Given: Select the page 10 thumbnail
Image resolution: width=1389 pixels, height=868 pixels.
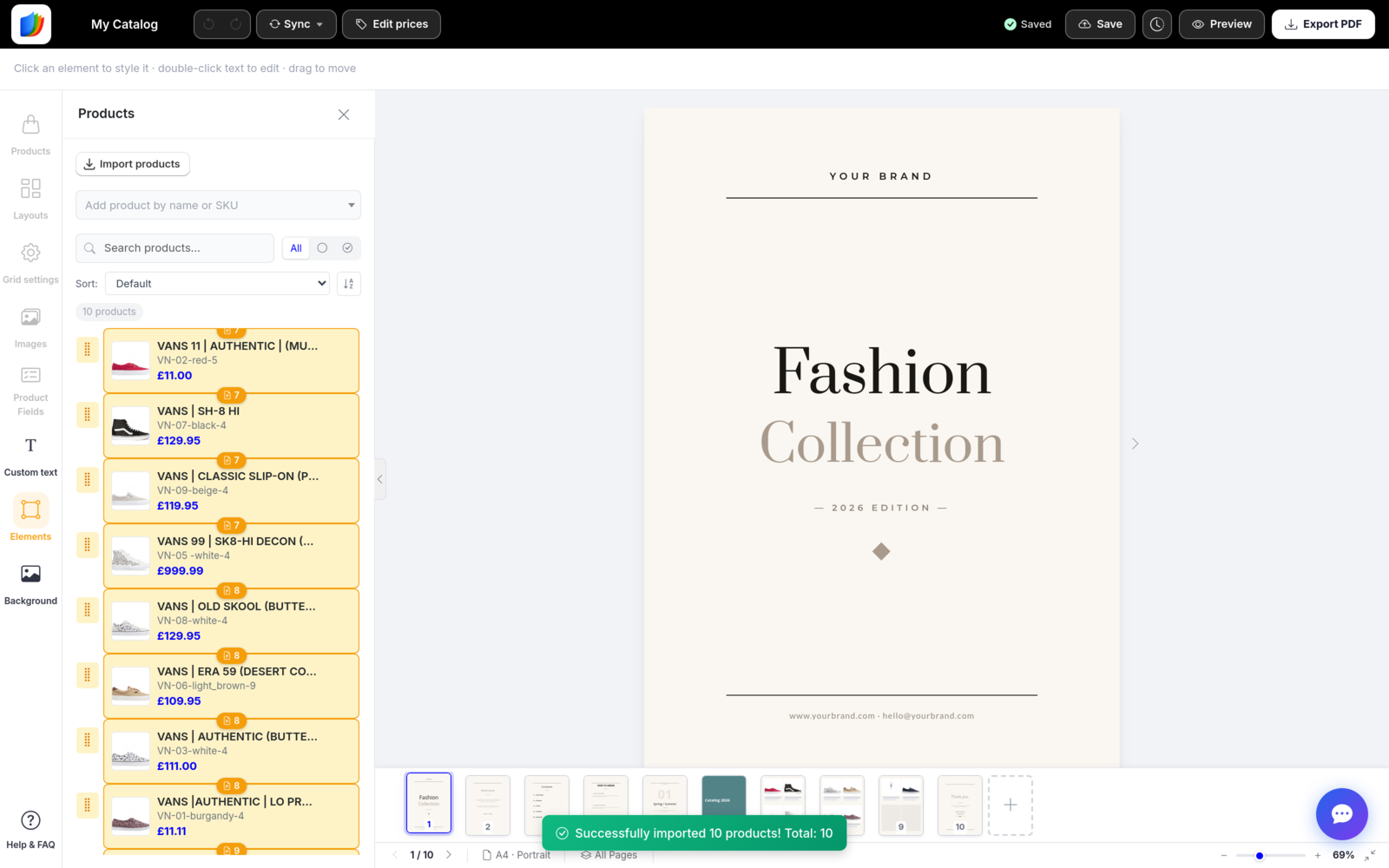Looking at the screenshot, I should (x=960, y=806).
